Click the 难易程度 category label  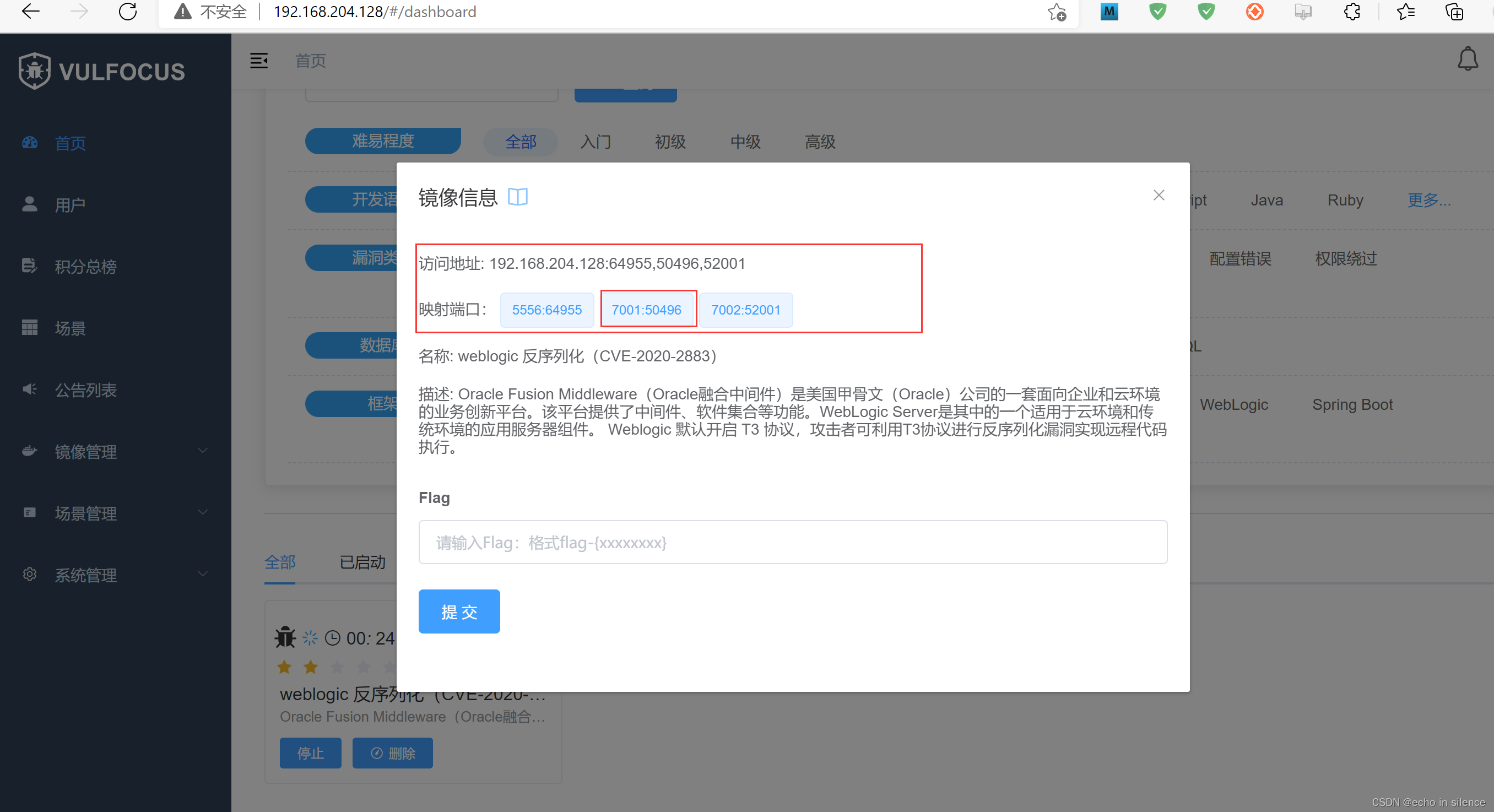pos(383,141)
